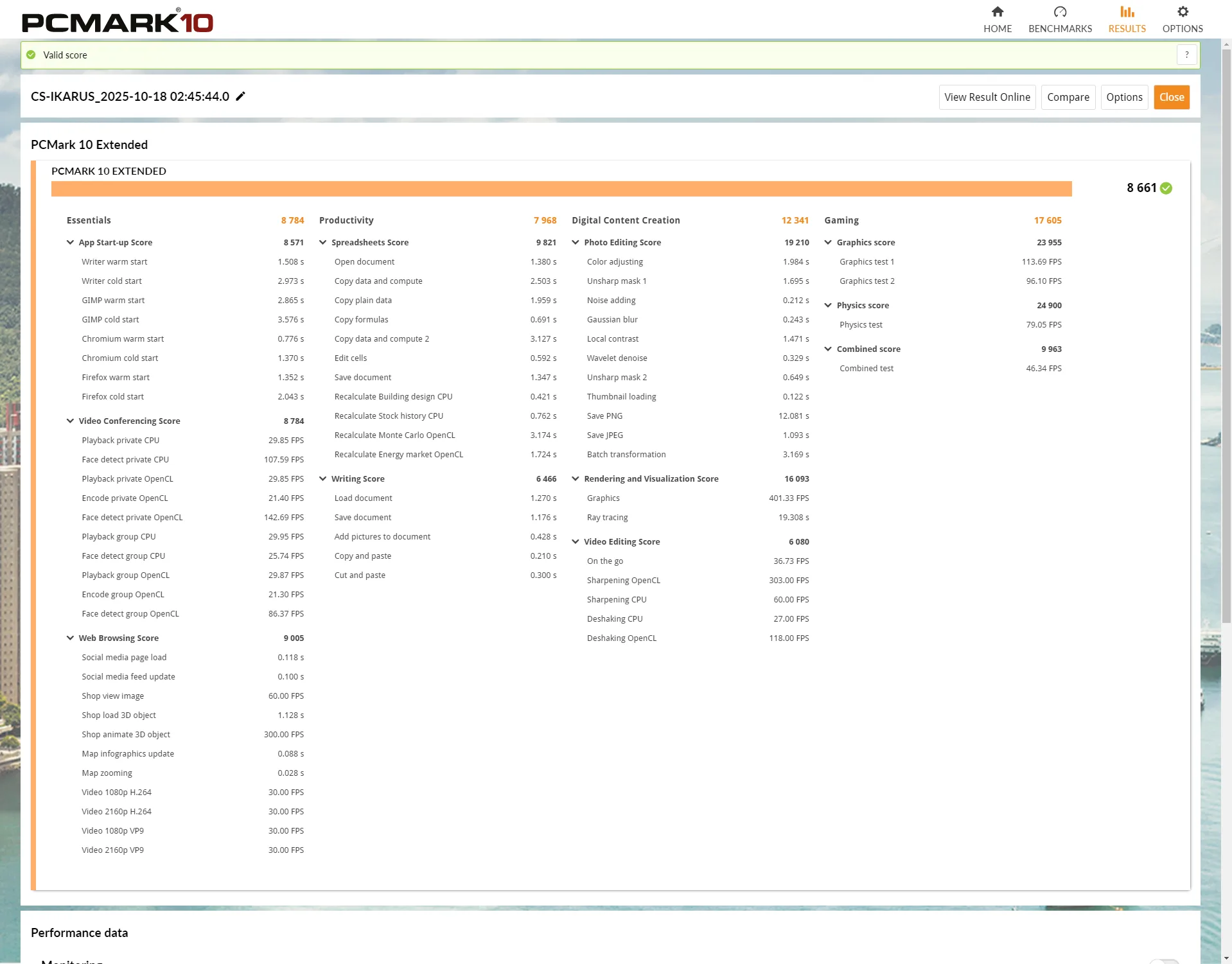This screenshot has width=1232, height=964.
Task: Click the pencil icon to rename result
Action: coord(241,96)
